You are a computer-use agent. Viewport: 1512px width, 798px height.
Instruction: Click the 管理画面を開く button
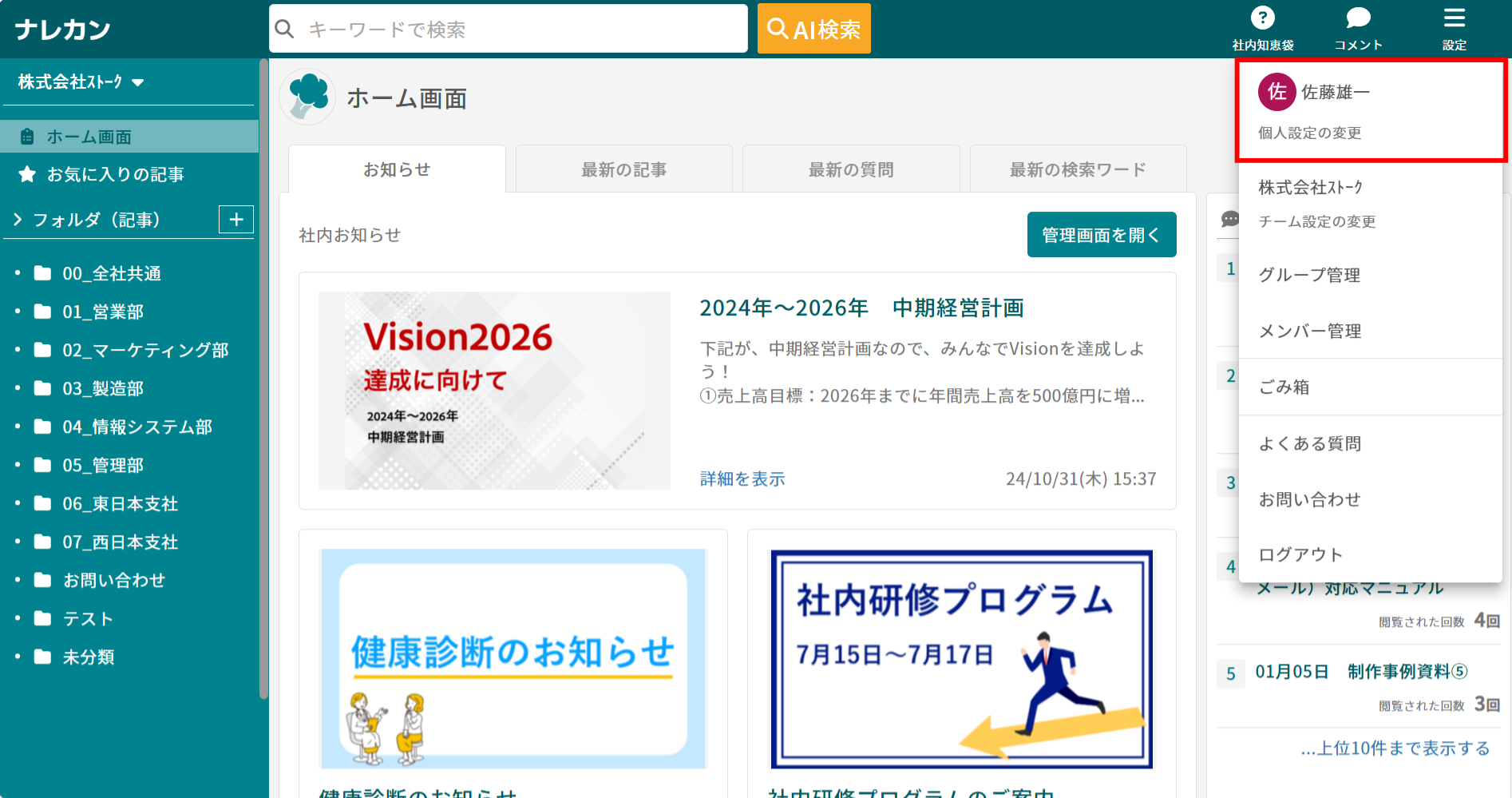tap(1101, 234)
